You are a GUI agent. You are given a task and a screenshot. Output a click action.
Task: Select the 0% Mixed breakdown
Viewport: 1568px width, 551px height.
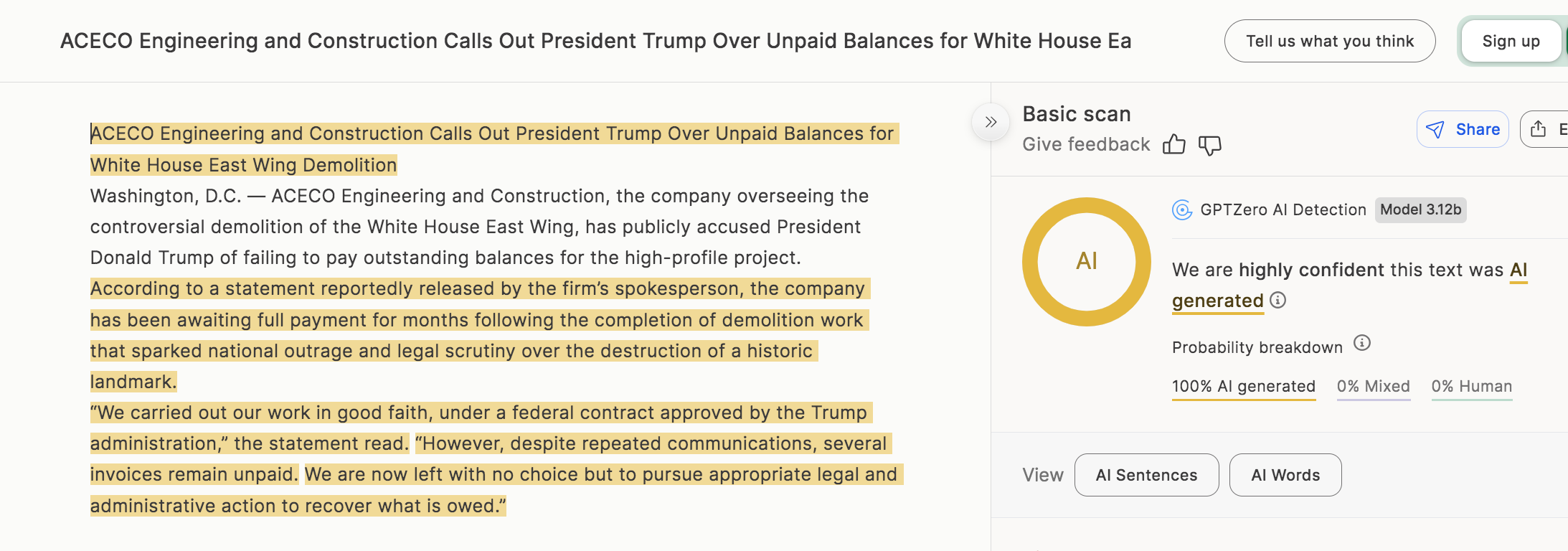tap(1373, 386)
